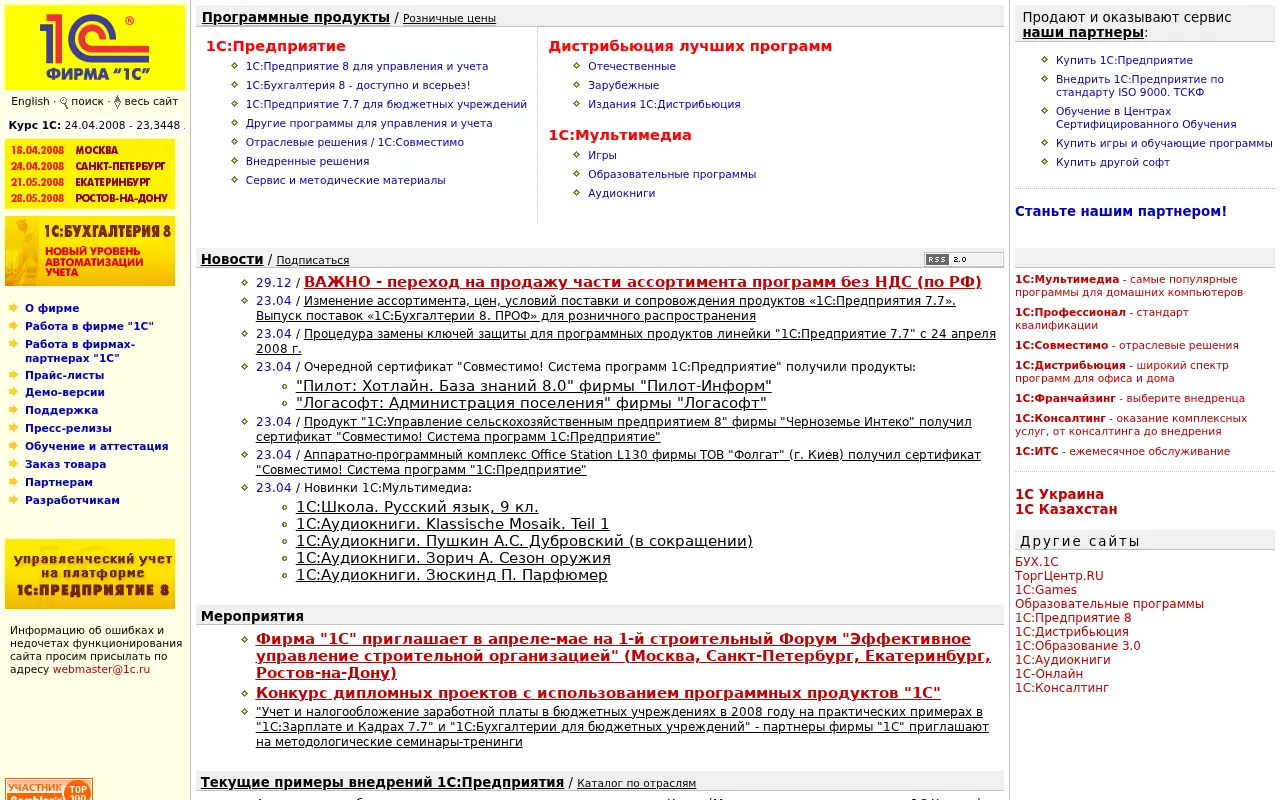Click Станьте нашим партнером! link
This screenshot has height=800, width=1280.
click(1121, 211)
